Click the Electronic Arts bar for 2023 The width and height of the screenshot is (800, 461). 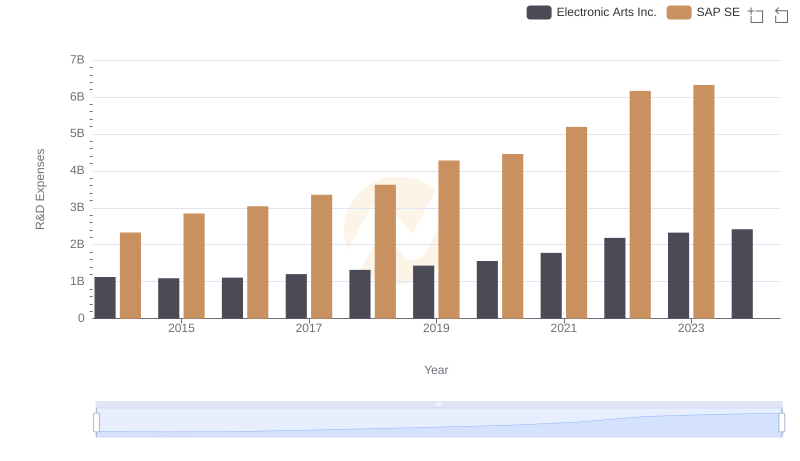coord(679,276)
